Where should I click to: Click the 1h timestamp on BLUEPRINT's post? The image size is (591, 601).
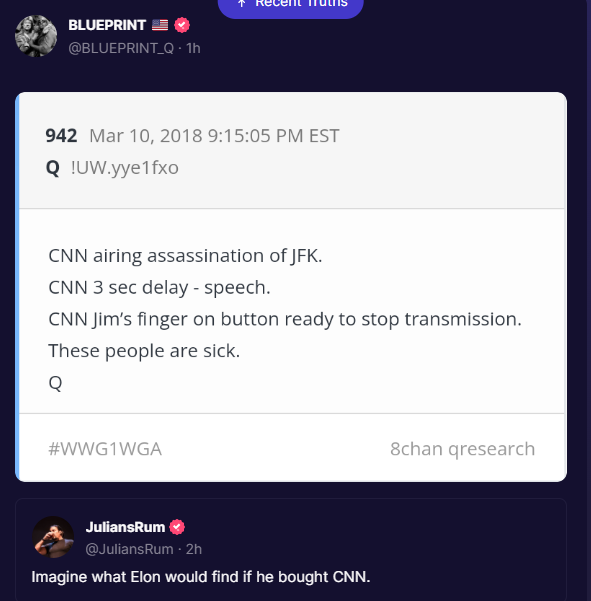(x=193, y=48)
